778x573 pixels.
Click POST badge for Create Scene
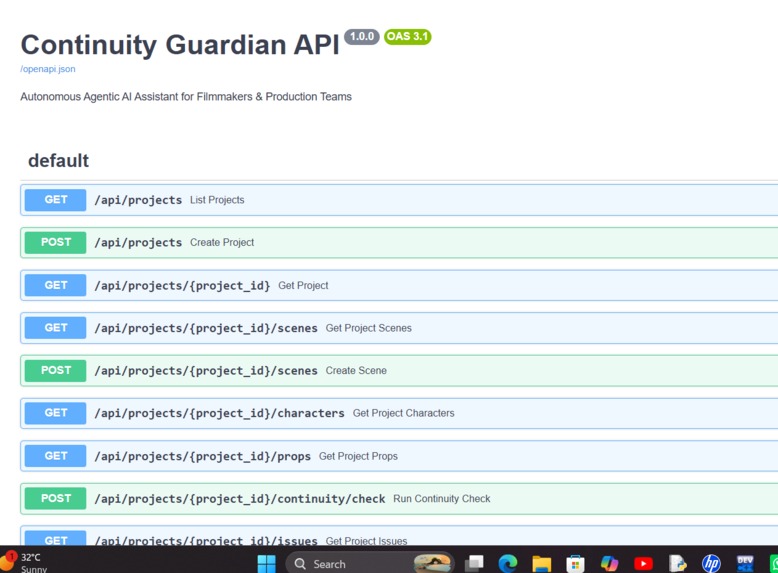(x=56, y=371)
